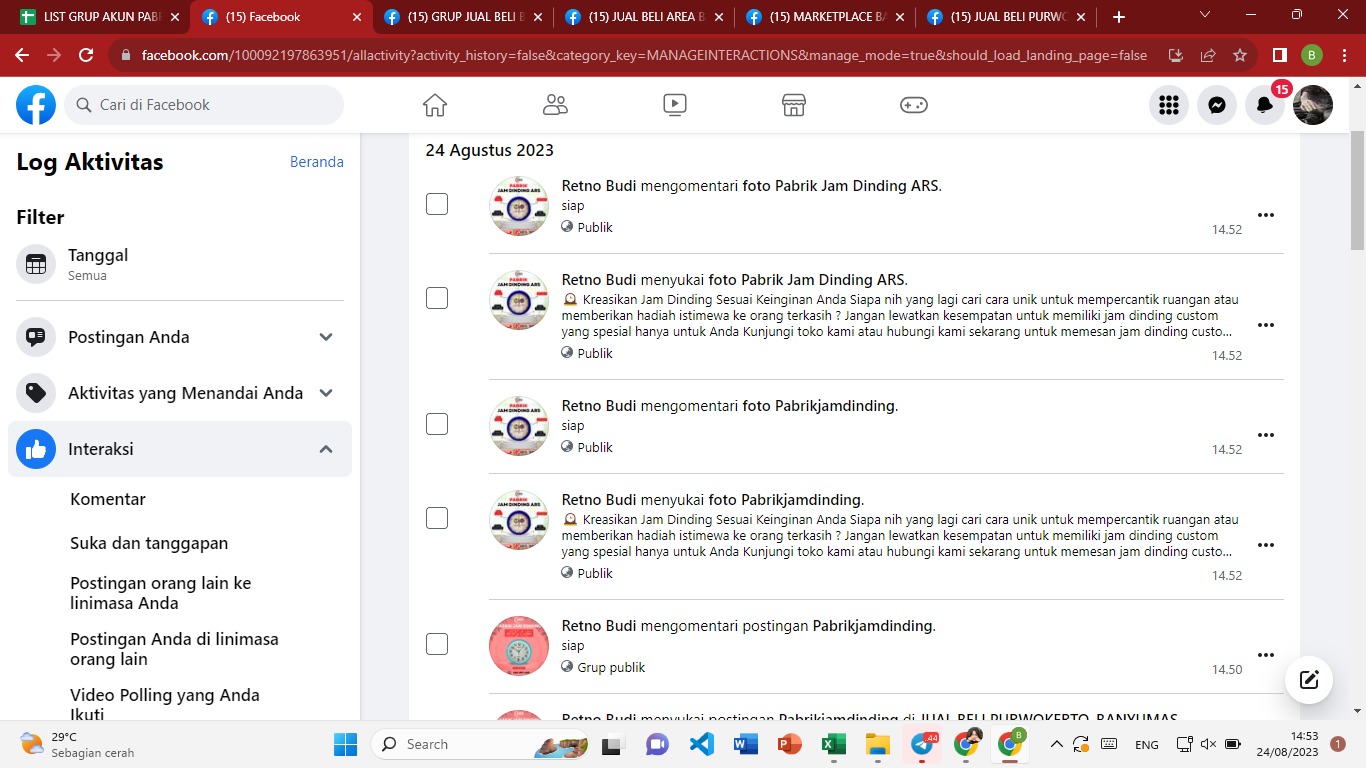1366x768 pixels.
Task: Tick checkbox for liked Pabrik Jam Dinding ARS photo
Action: [437, 298]
